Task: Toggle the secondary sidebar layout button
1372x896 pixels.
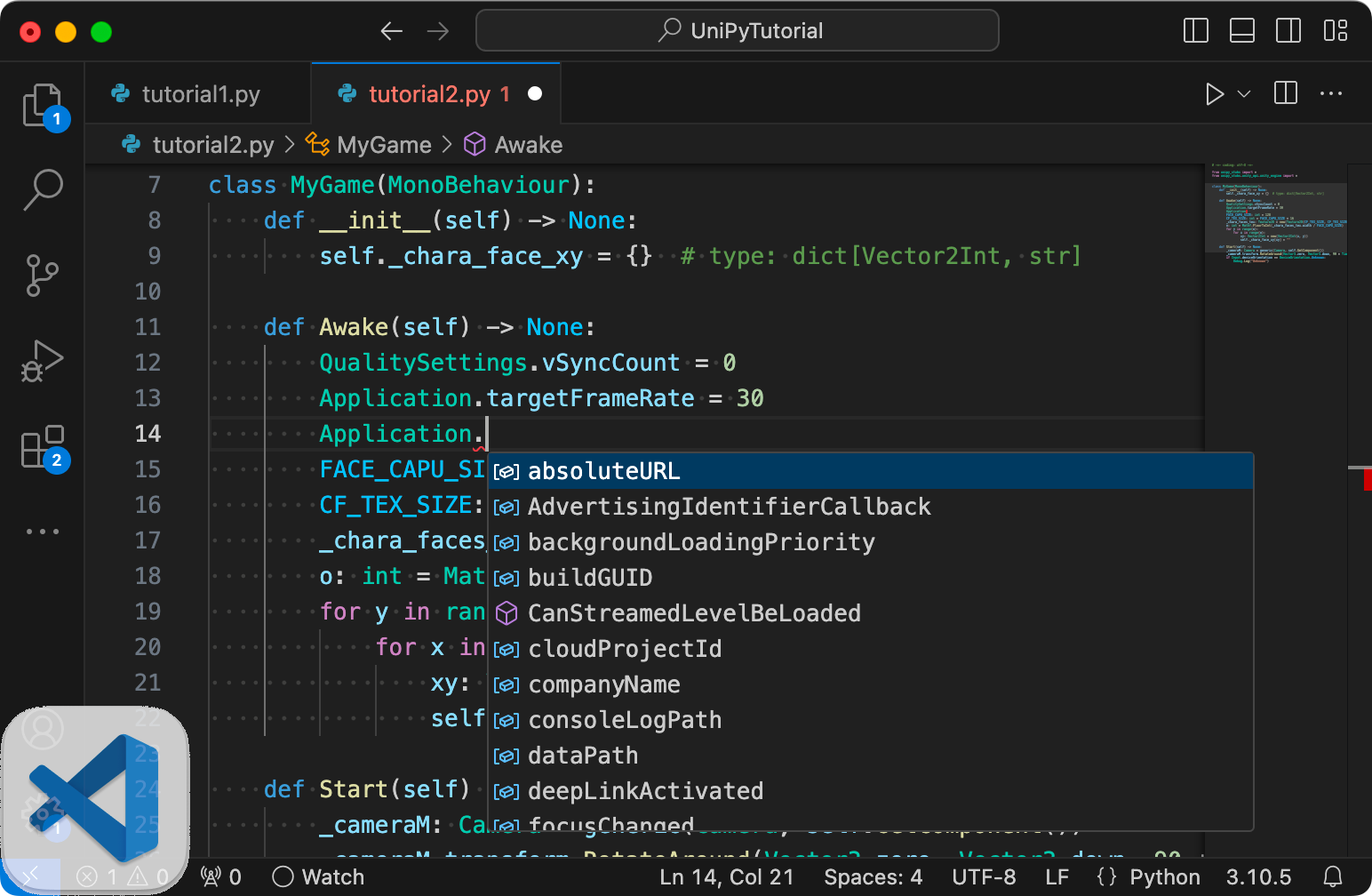Action: 1288,31
